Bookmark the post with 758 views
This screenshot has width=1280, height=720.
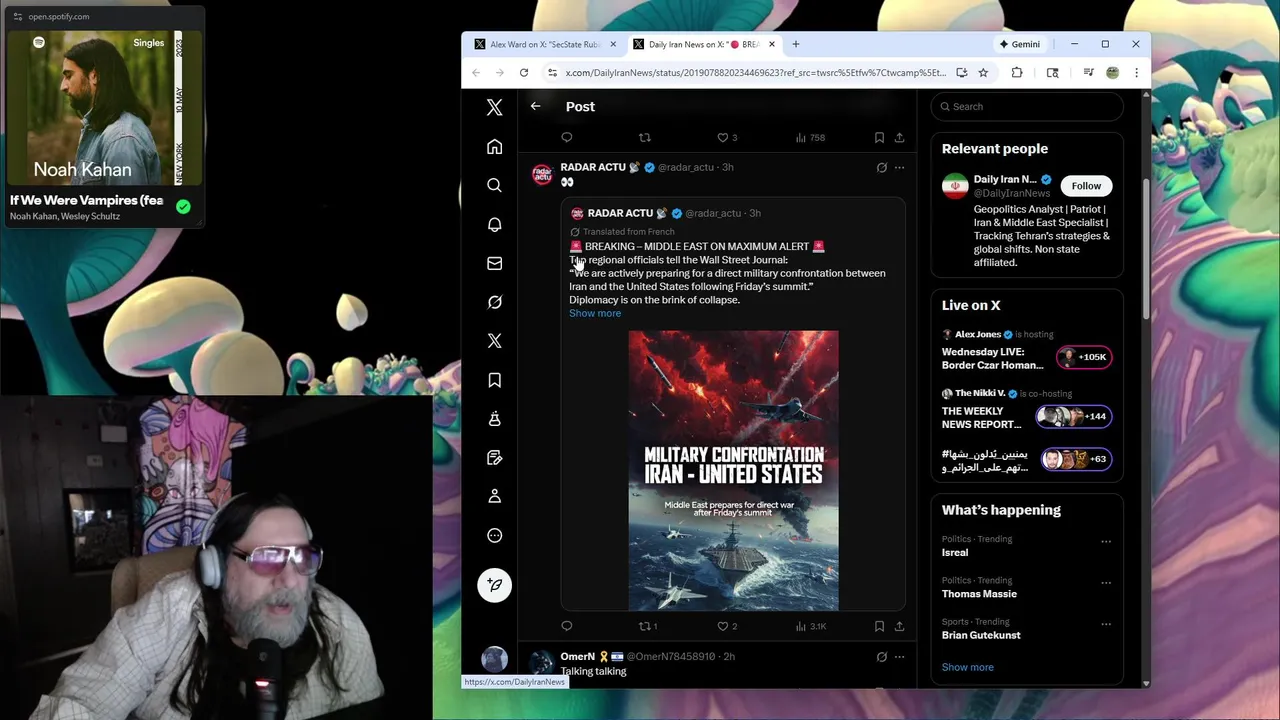coord(879,137)
